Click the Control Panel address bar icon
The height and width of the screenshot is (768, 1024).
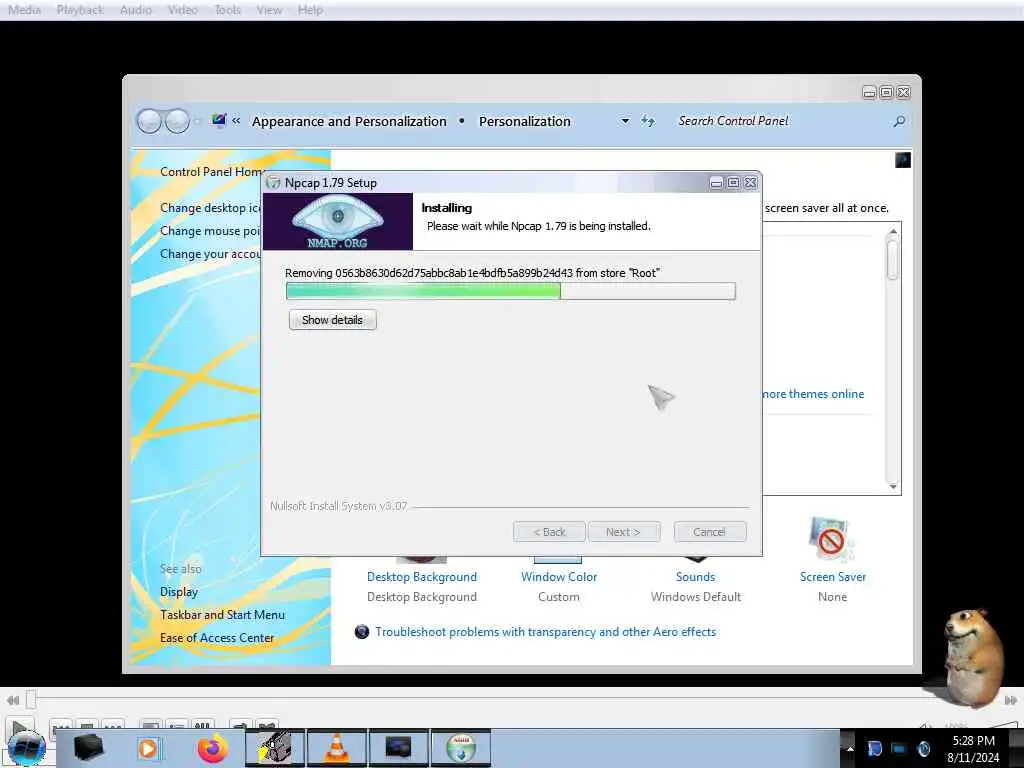coord(219,120)
